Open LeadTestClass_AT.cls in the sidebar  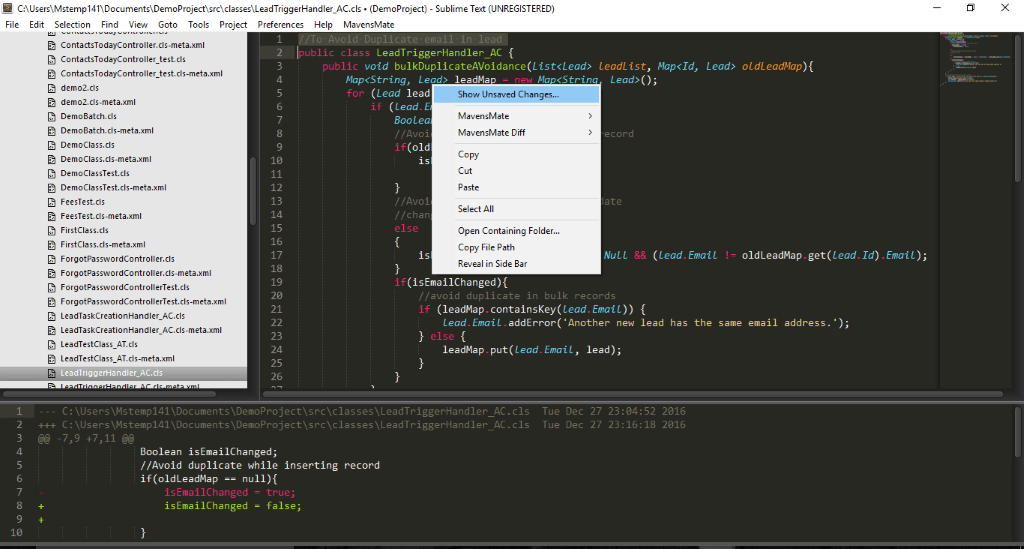pos(99,345)
